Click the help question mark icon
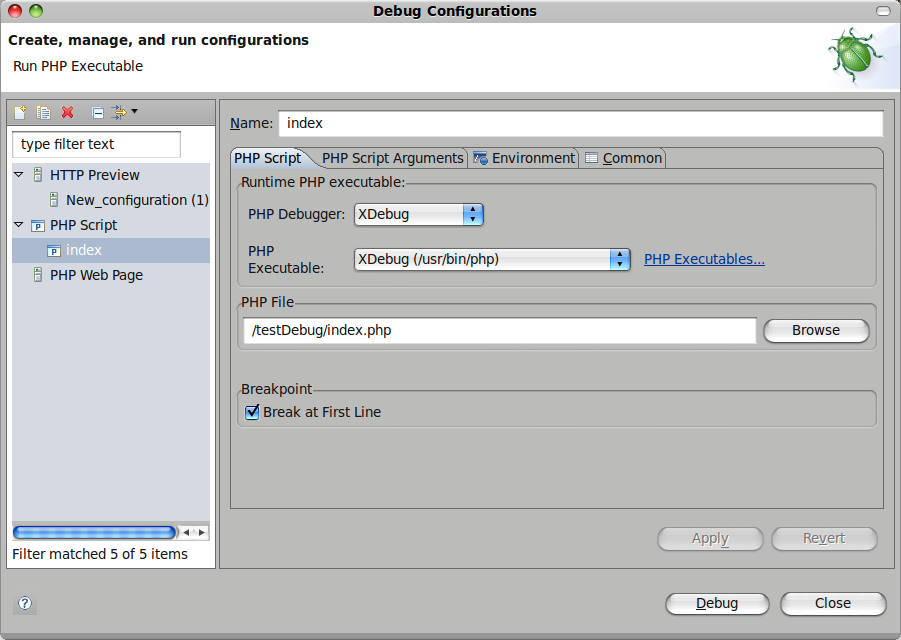This screenshot has height=640, width=901. pos(24,603)
